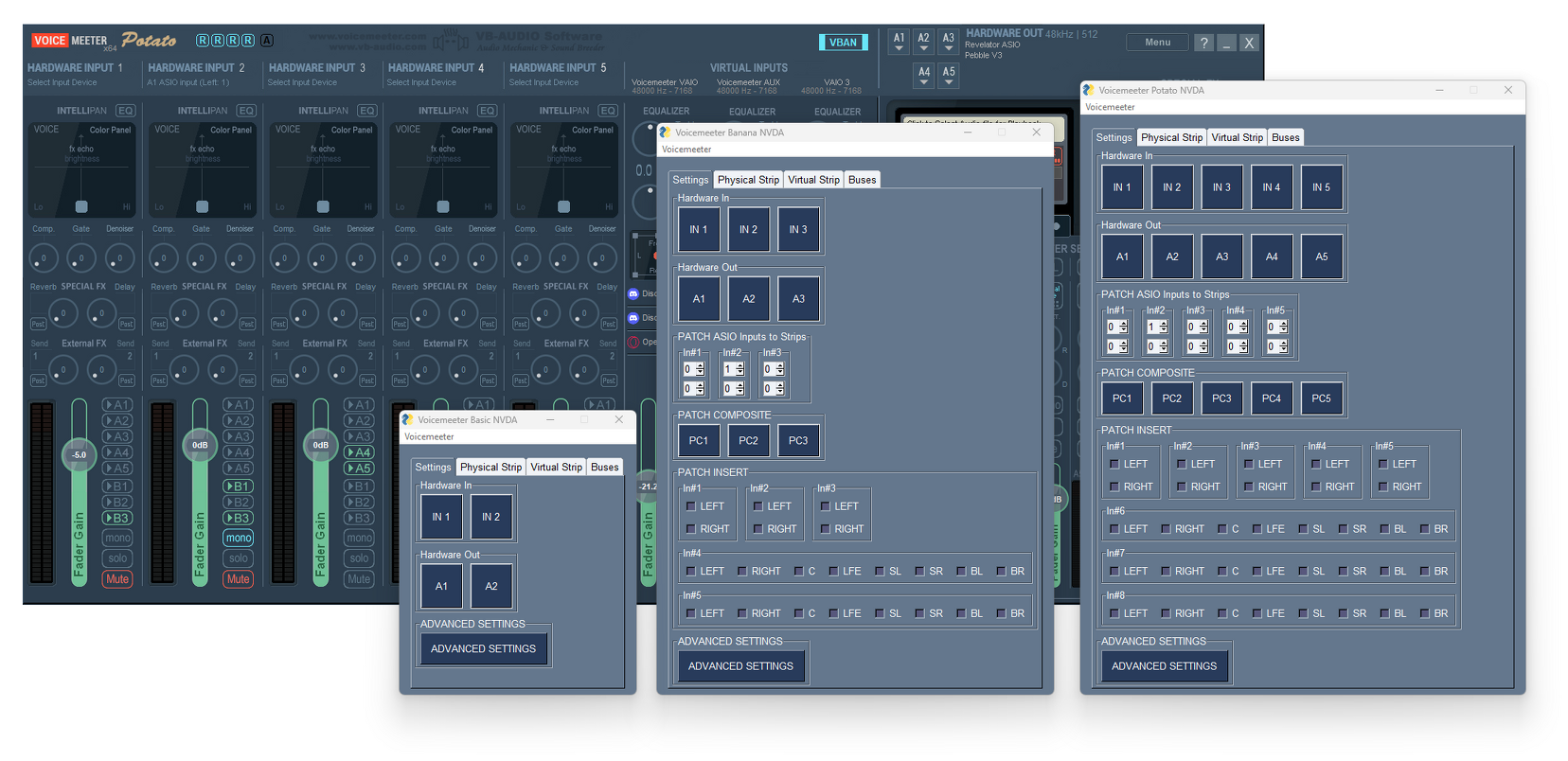Enable mono on Hardware Input 2
The image size is (1568, 761).
pyautogui.click(x=238, y=538)
